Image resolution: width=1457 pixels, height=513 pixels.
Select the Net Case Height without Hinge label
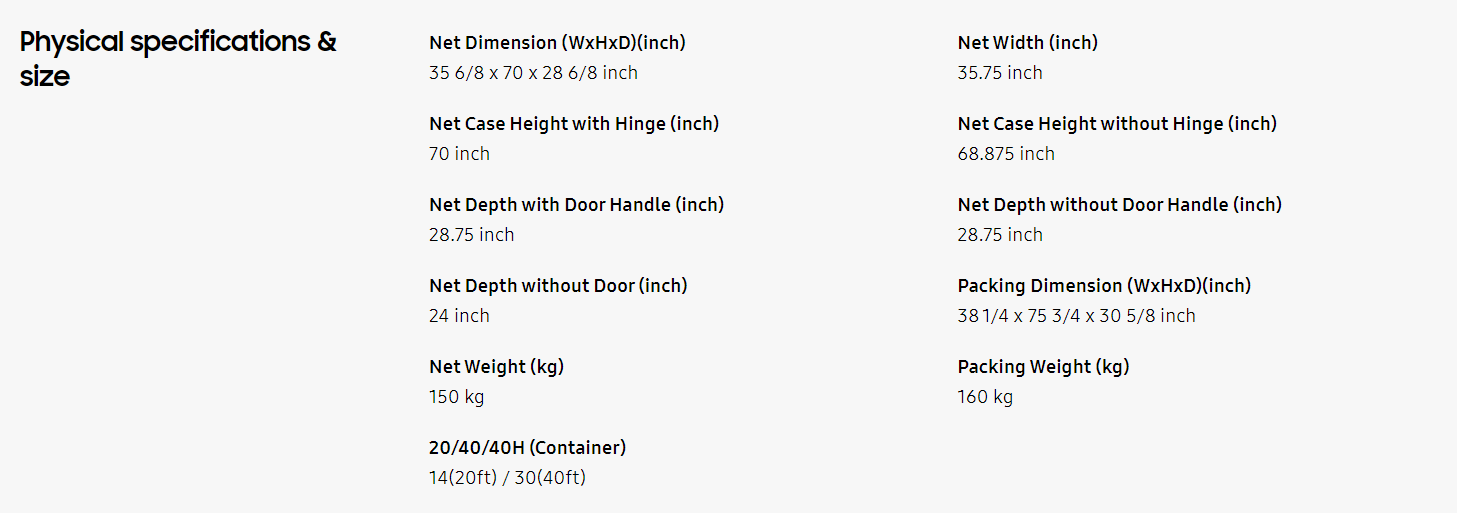(x=1117, y=124)
